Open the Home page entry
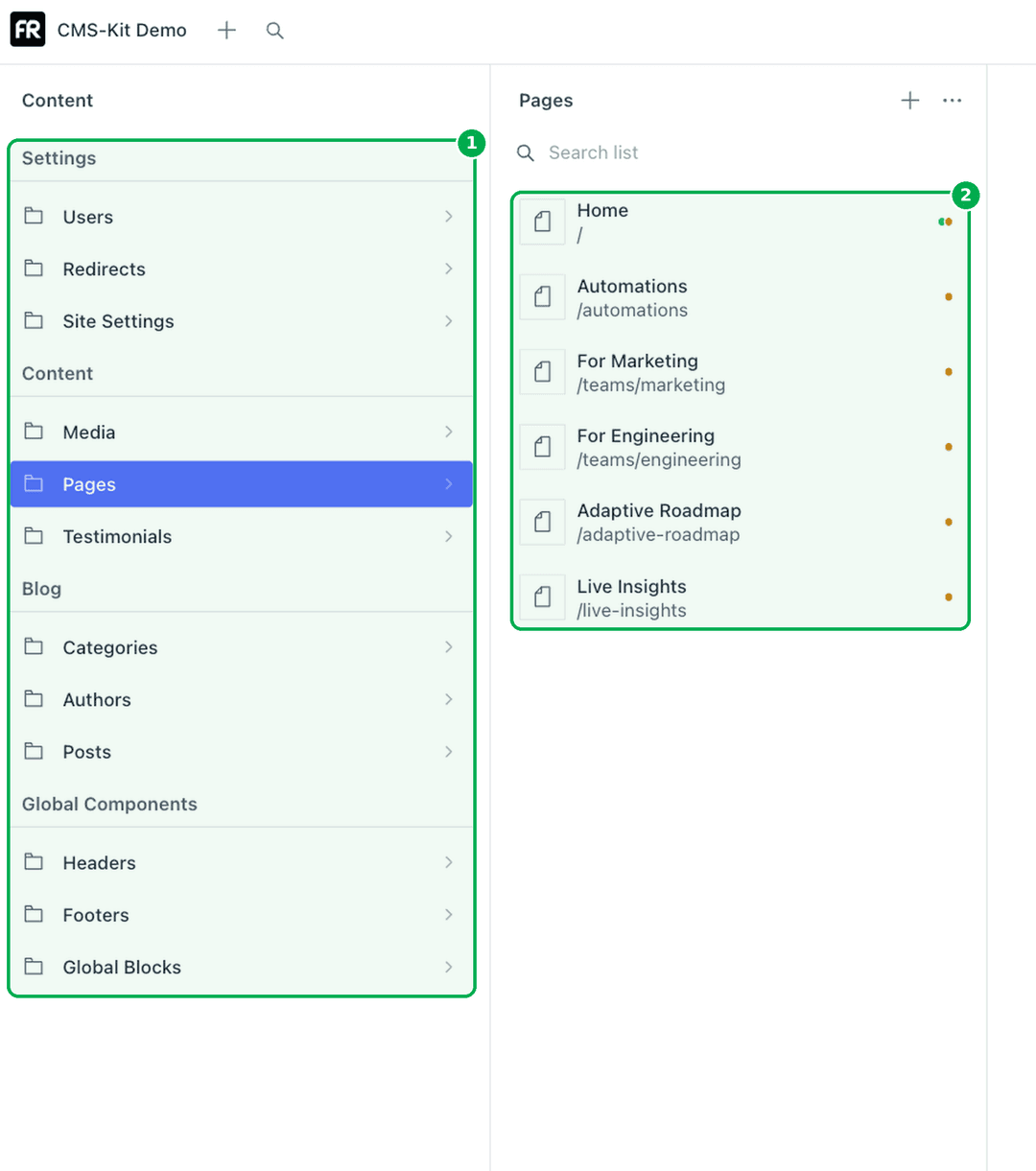 (x=741, y=222)
